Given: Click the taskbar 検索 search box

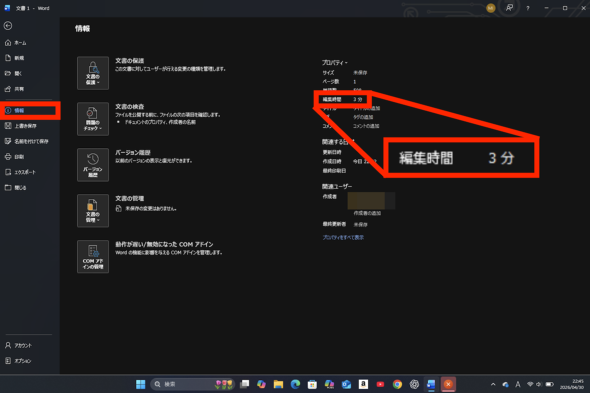Looking at the screenshot, I should tap(193, 384).
